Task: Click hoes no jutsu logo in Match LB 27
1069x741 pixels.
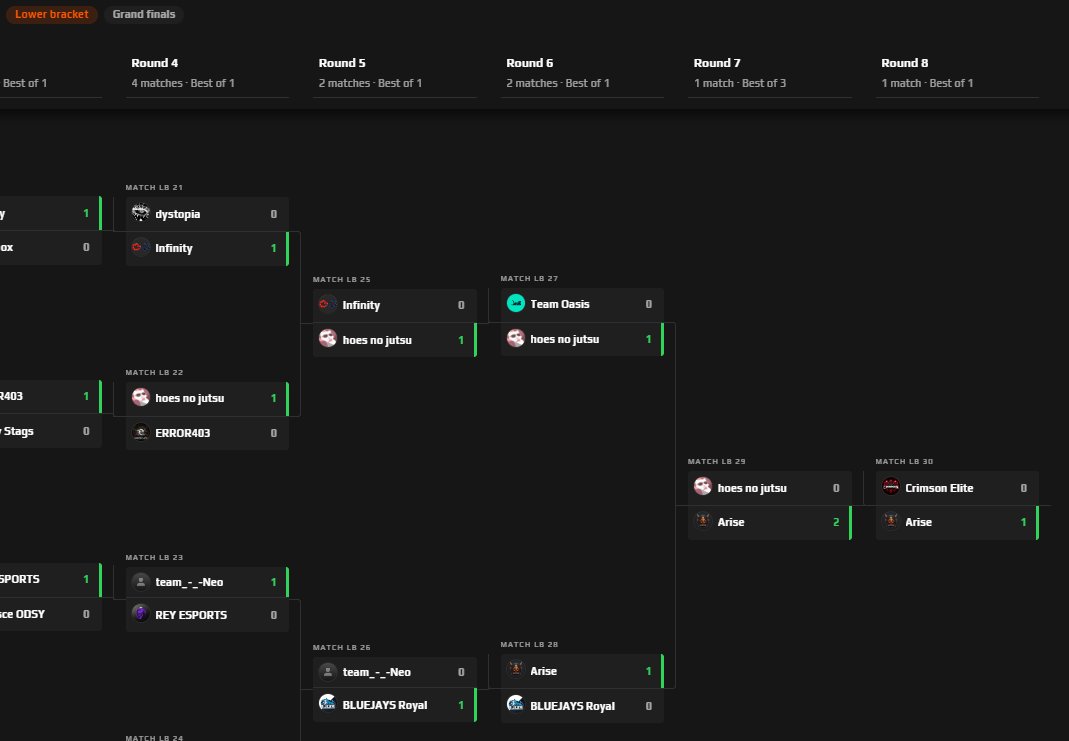Action: (516, 338)
